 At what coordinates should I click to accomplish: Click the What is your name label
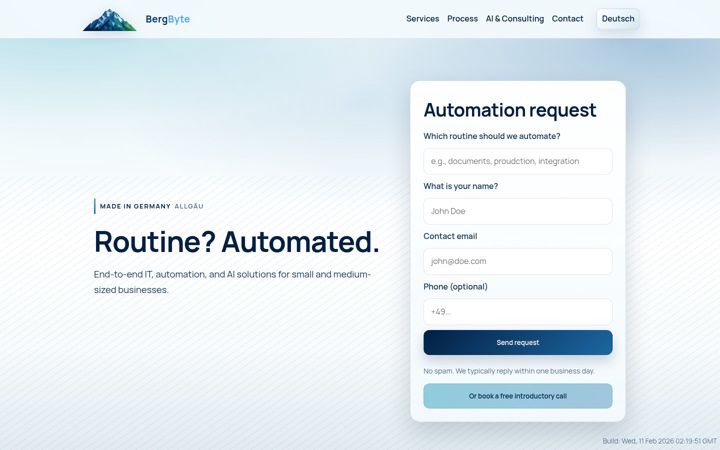pyautogui.click(x=461, y=186)
